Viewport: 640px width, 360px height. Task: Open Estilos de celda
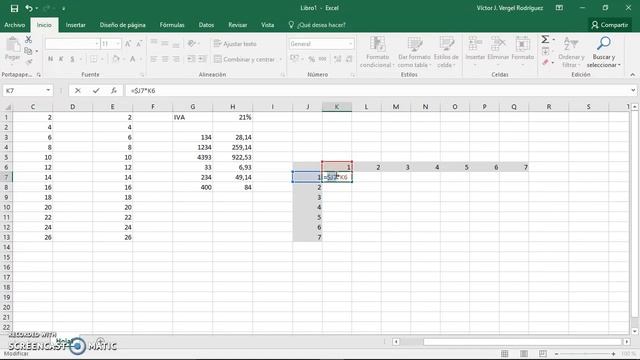[x=446, y=52]
